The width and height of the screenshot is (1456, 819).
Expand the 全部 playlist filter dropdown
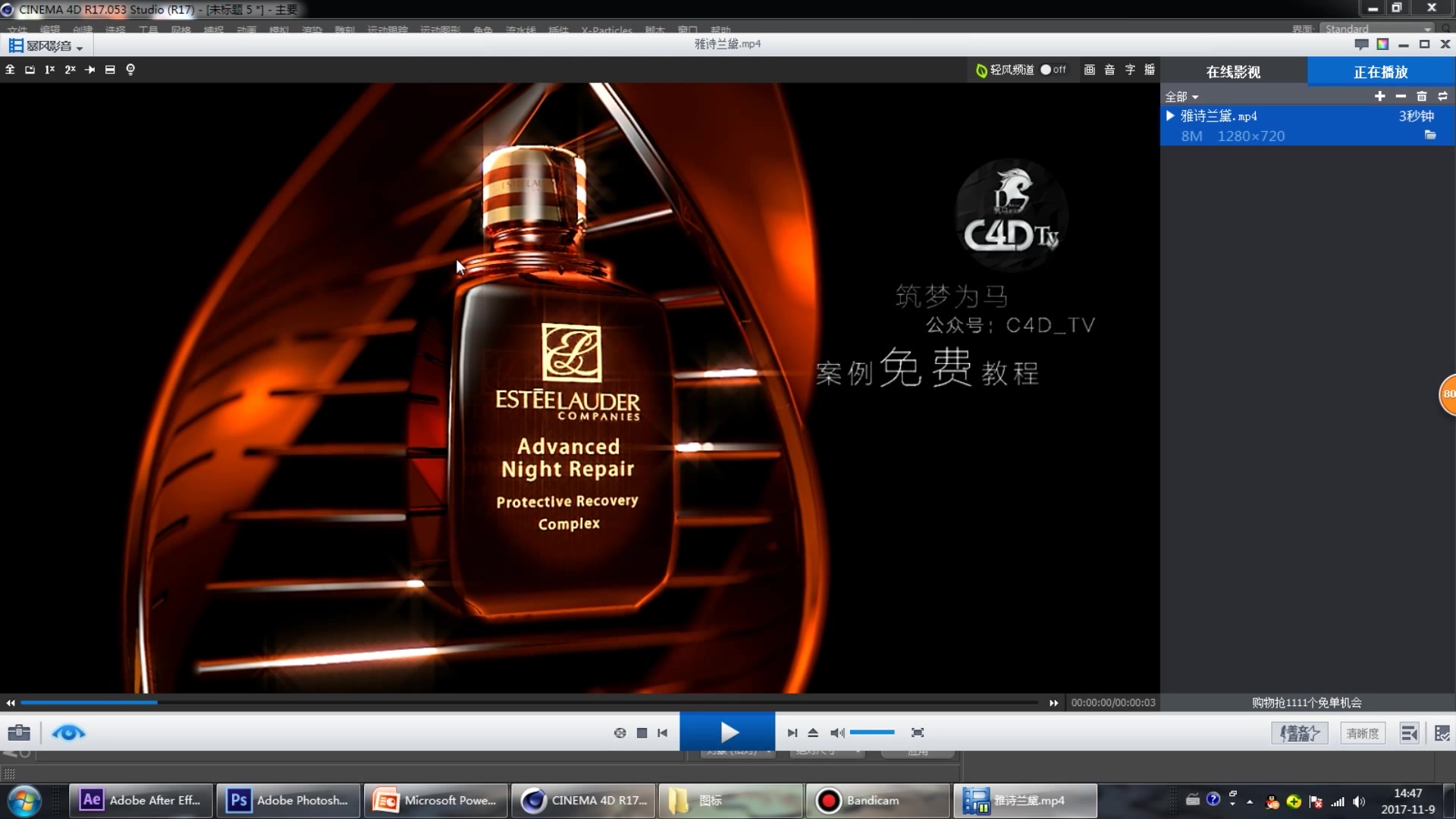[x=1181, y=96]
